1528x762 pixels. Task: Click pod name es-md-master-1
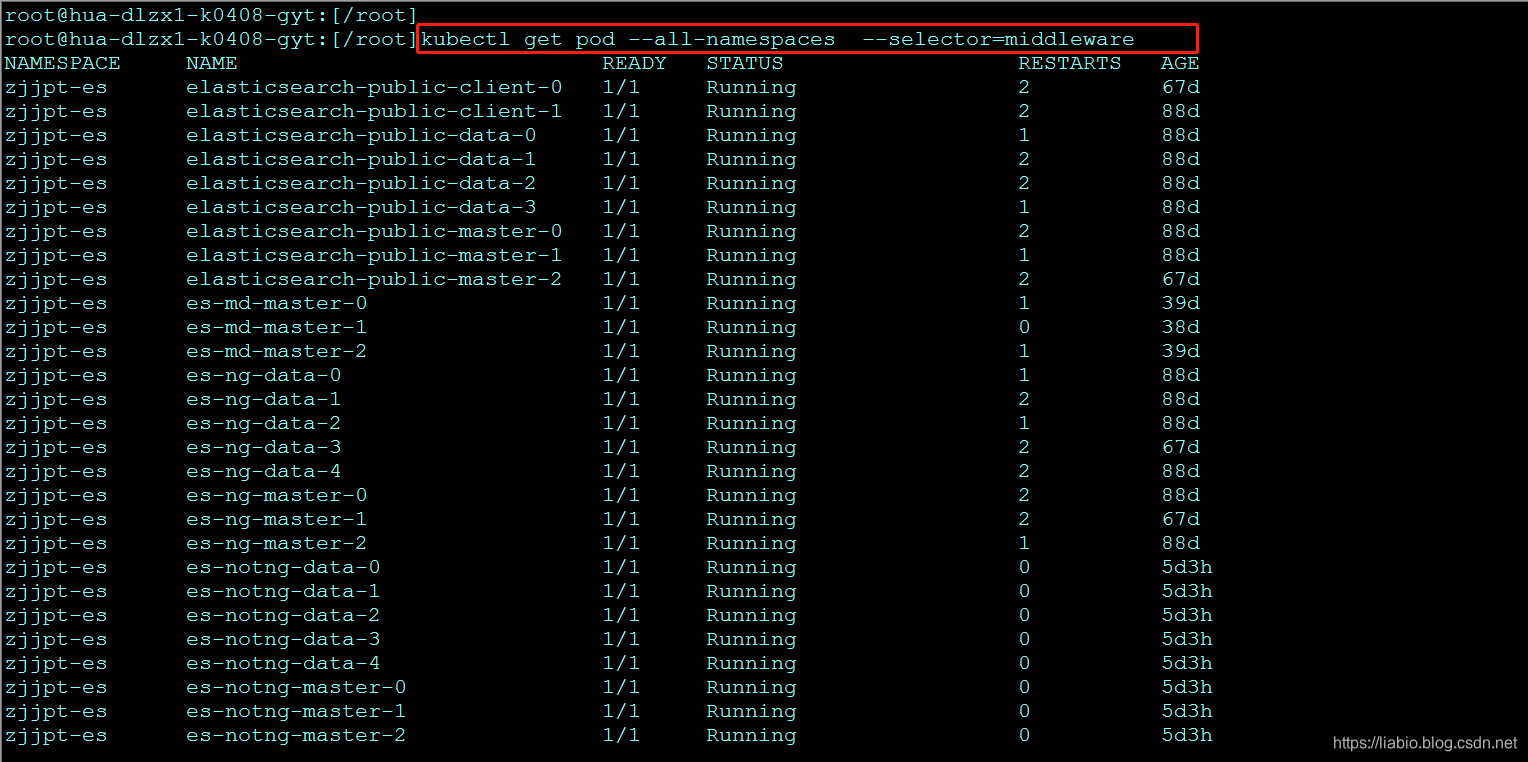tap(276, 327)
